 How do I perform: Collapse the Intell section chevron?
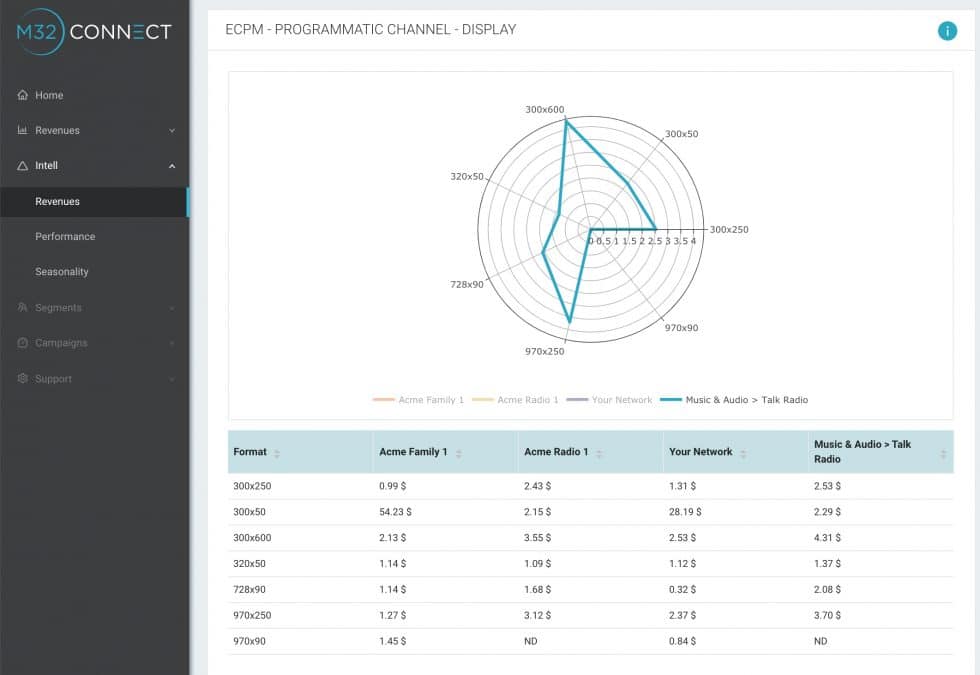(172, 166)
